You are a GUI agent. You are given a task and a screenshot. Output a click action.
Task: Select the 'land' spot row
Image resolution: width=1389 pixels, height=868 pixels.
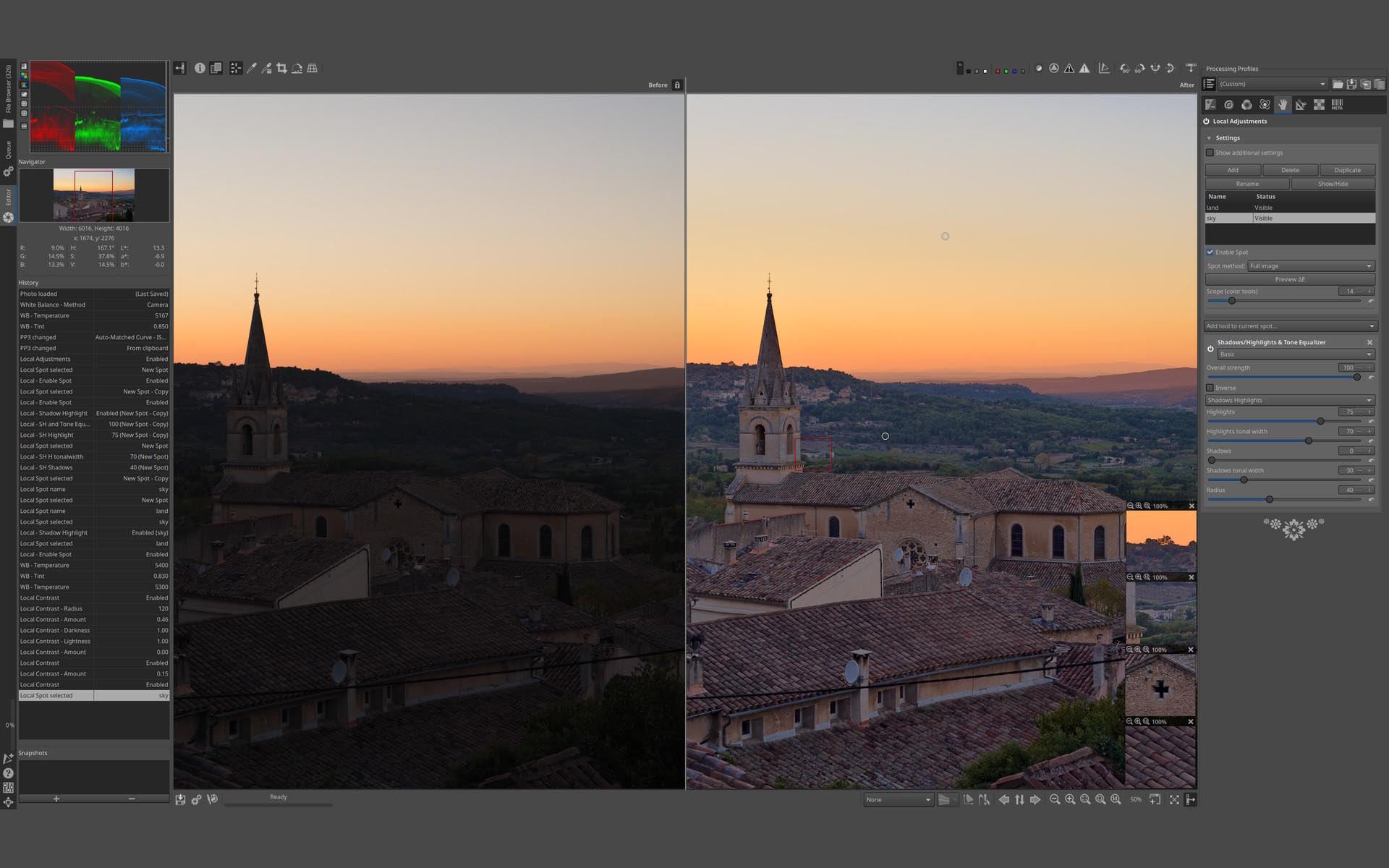1290,208
